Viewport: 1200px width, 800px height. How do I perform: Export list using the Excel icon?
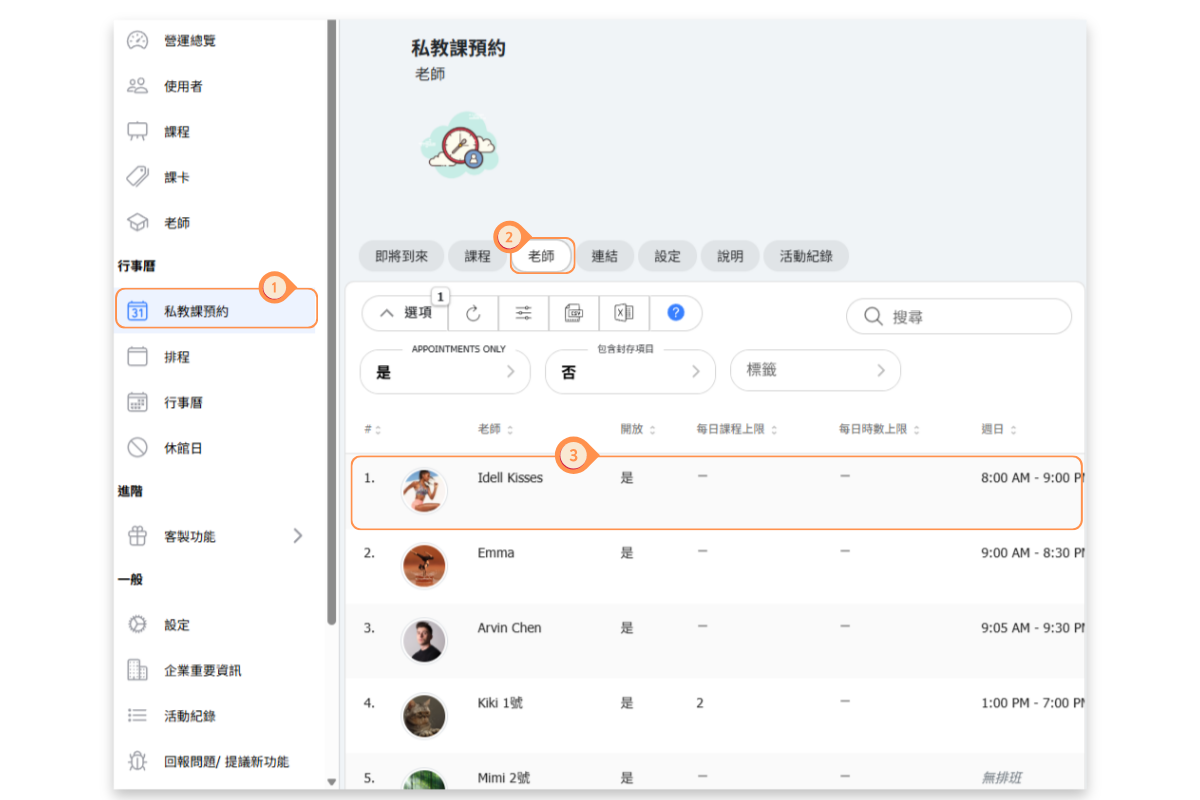(x=624, y=314)
